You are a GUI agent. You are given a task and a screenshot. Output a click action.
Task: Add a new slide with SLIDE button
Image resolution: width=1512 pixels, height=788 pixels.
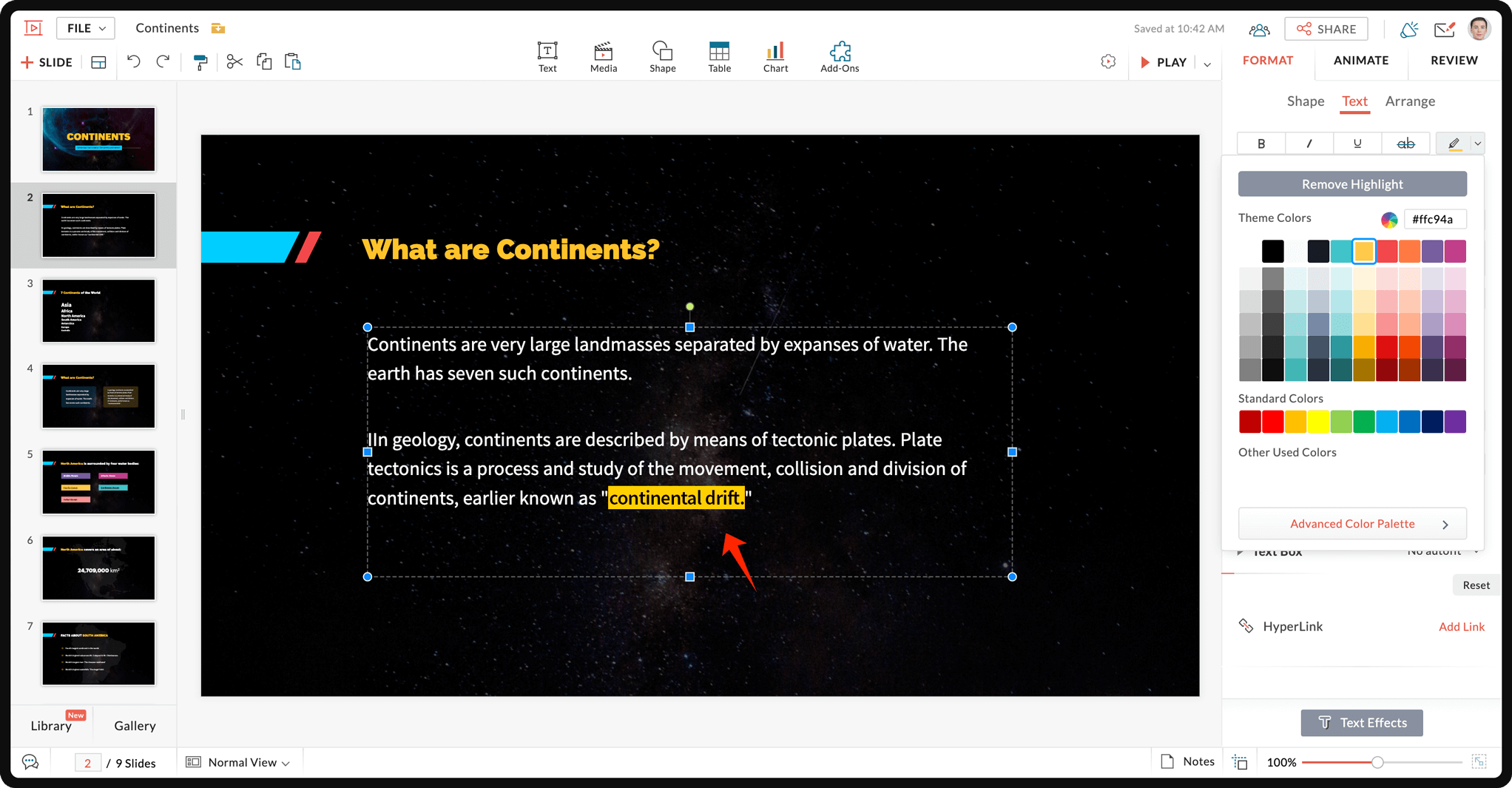pos(46,62)
